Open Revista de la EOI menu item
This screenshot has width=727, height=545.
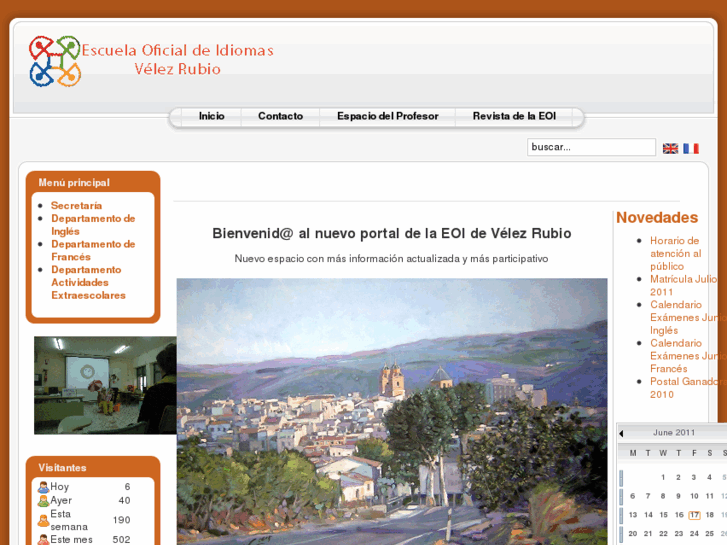tap(514, 116)
